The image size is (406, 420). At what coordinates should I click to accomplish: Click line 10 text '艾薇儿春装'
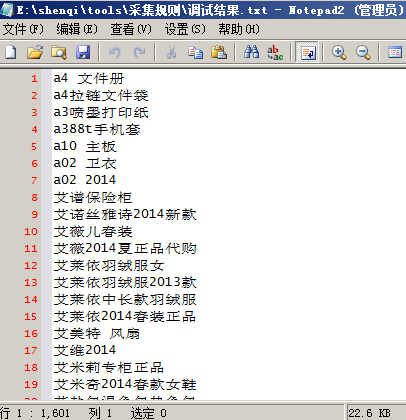pos(93,232)
